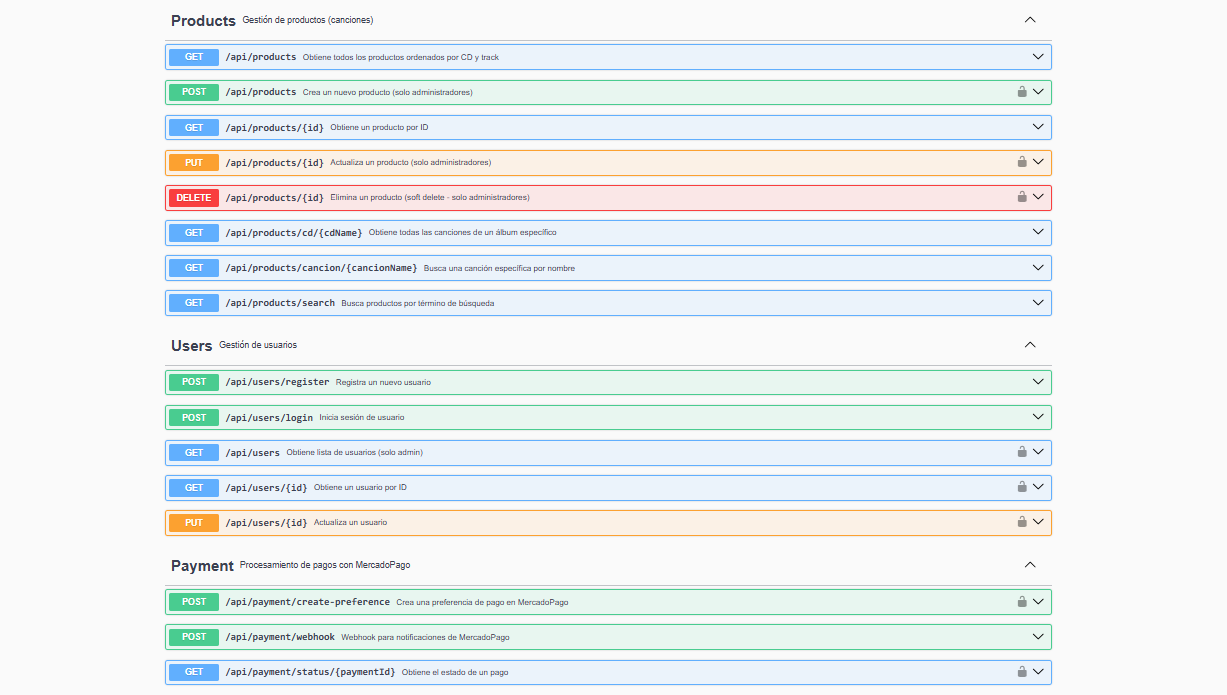Click text 'Busca productos por término de búsqueda'
Screen dimensions: 1227x695
coord(417,302)
